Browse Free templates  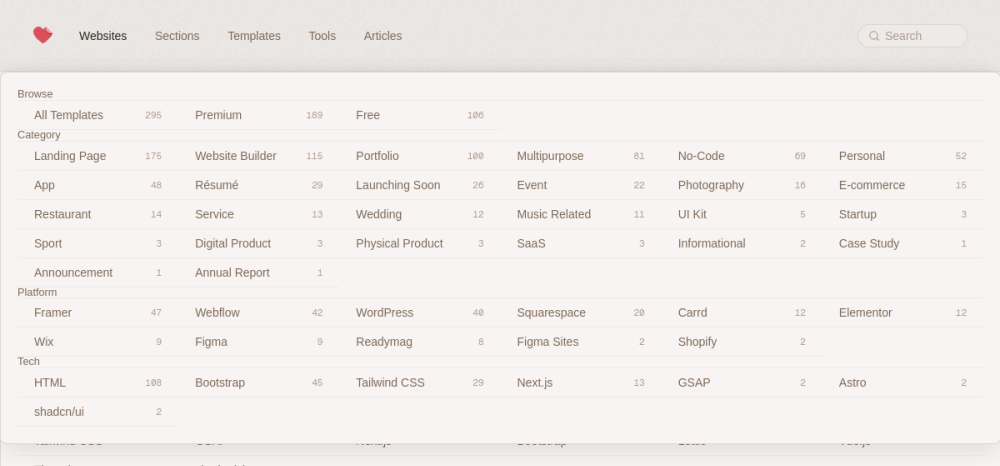point(420,115)
